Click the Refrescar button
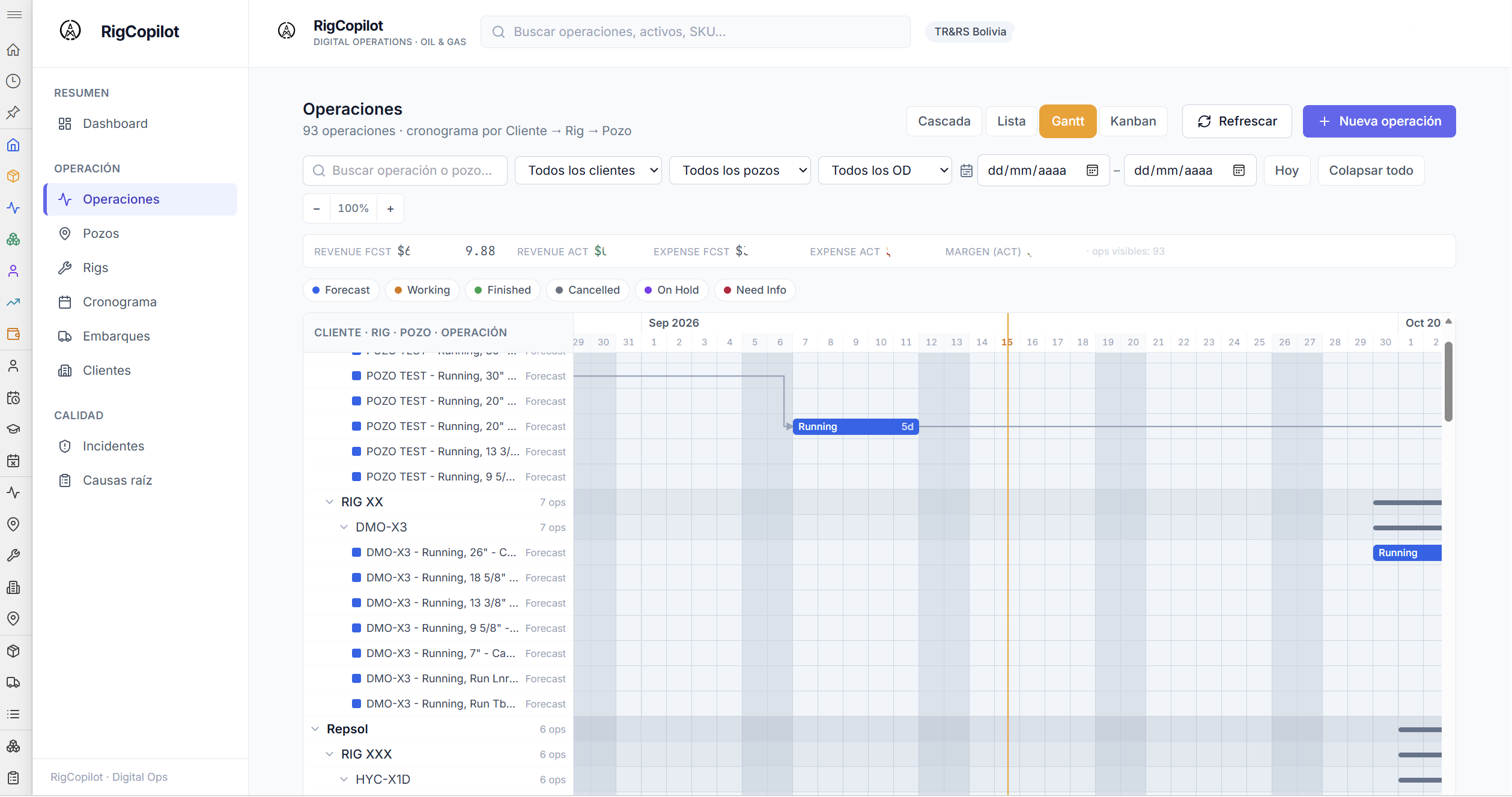 (x=1237, y=121)
